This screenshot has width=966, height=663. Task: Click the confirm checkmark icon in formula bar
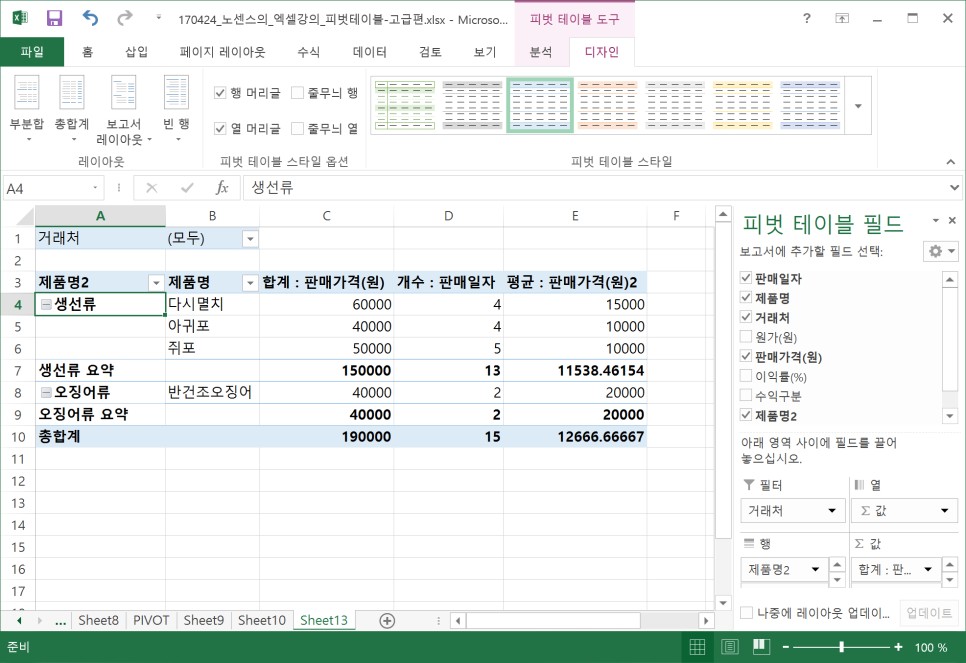[x=187, y=188]
